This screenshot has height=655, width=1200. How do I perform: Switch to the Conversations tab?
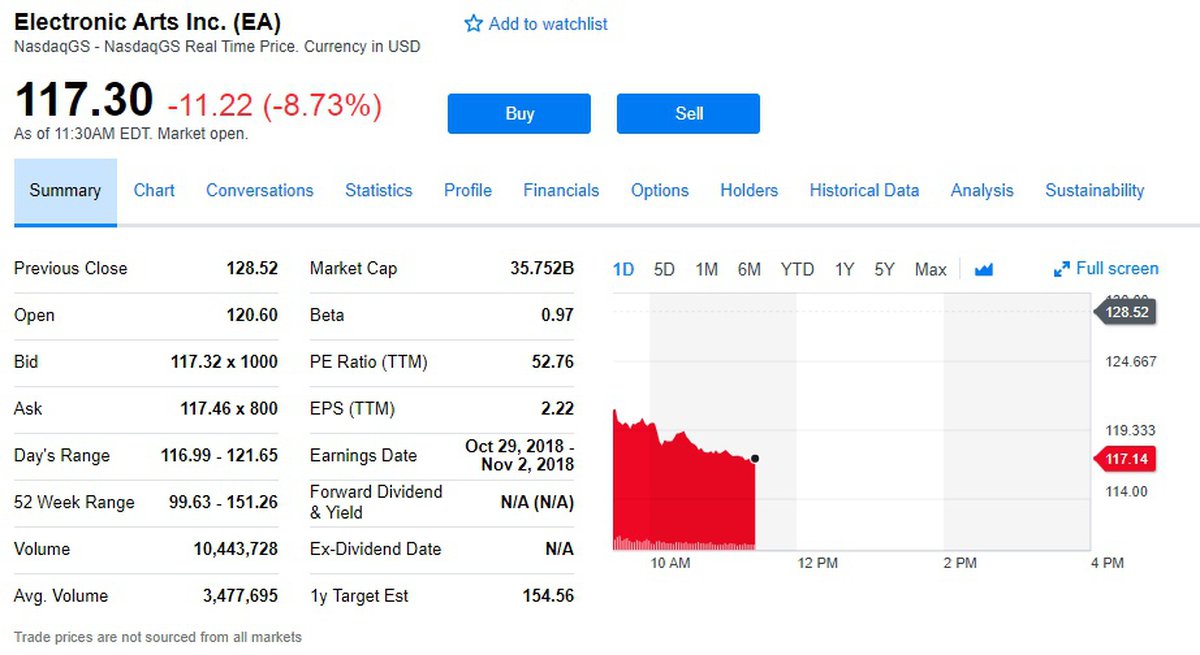[259, 190]
